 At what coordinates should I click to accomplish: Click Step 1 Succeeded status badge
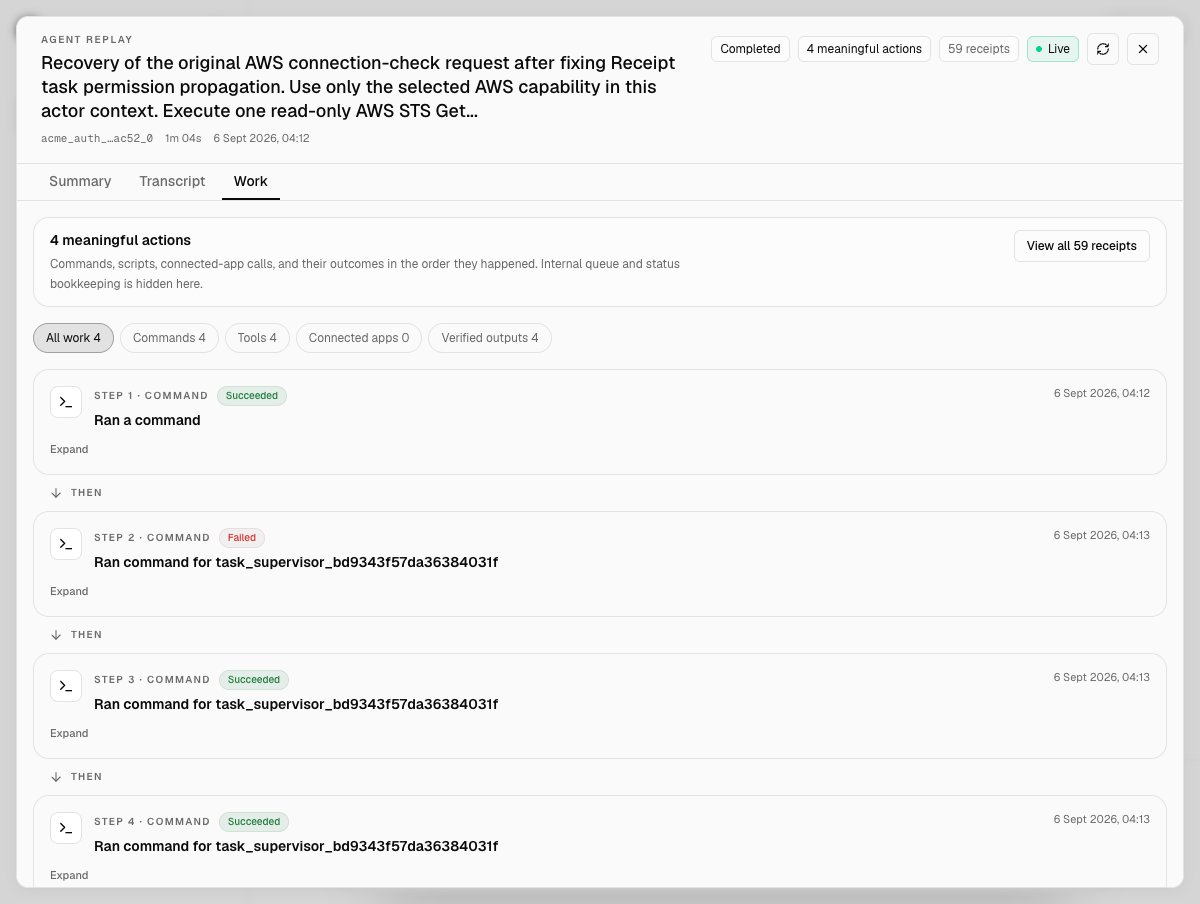pos(252,396)
